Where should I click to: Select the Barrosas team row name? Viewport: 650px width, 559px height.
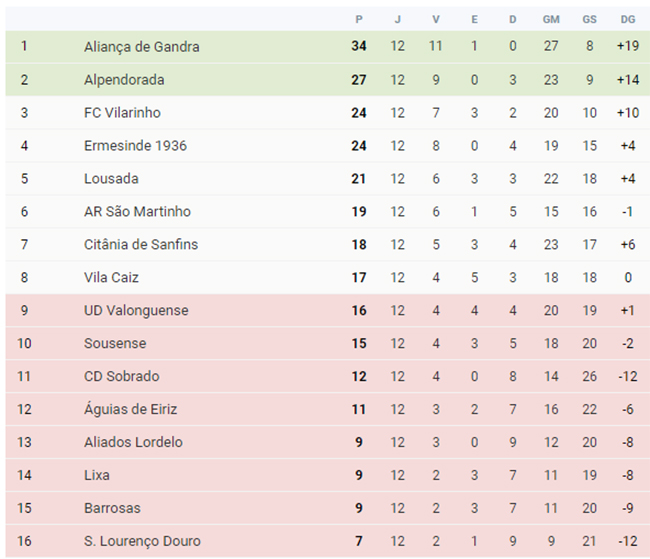coord(112,508)
